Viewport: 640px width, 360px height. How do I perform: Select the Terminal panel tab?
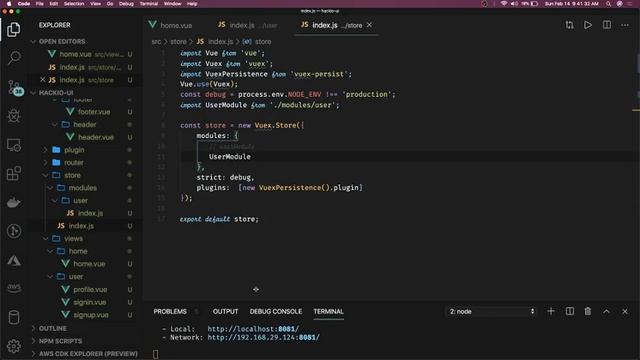coord(329,311)
